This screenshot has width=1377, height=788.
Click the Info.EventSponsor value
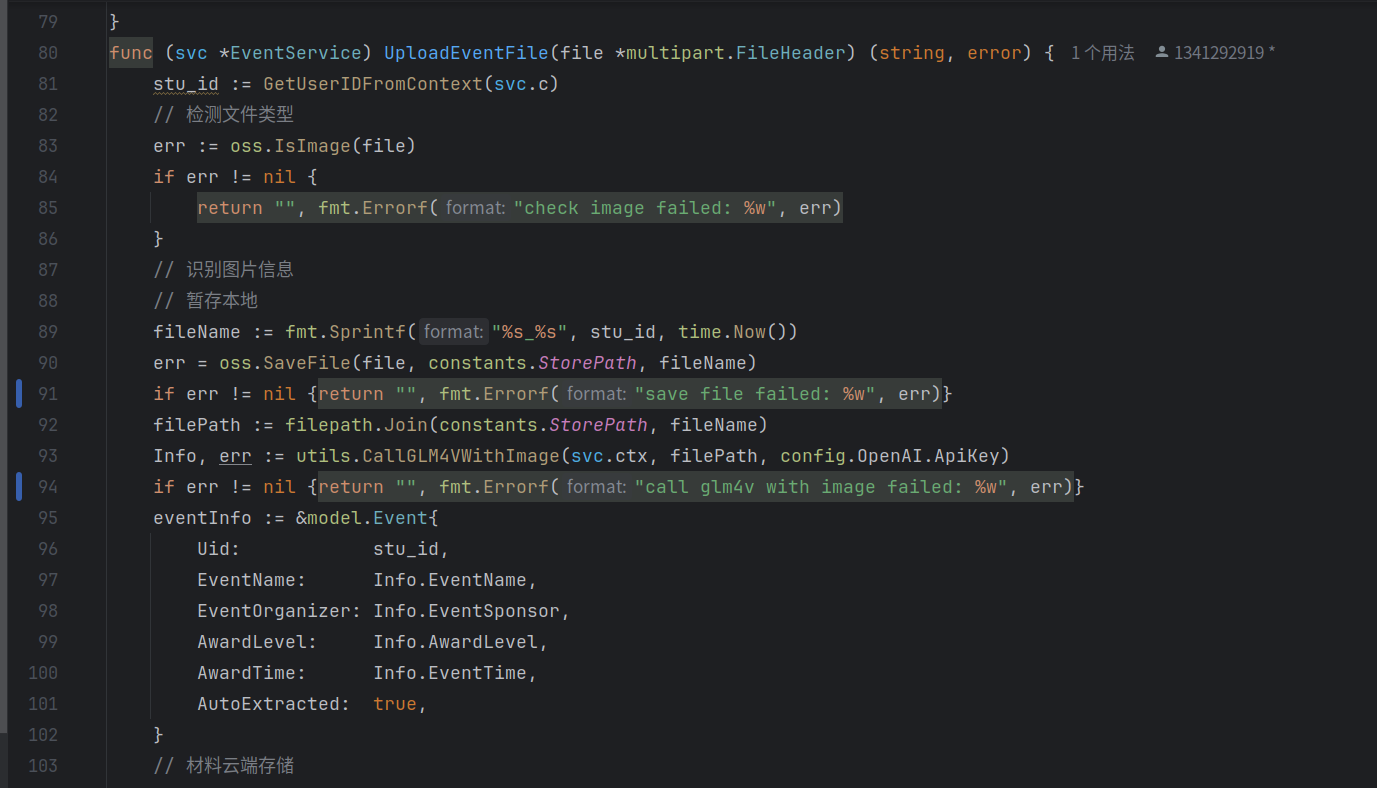click(466, 611)
